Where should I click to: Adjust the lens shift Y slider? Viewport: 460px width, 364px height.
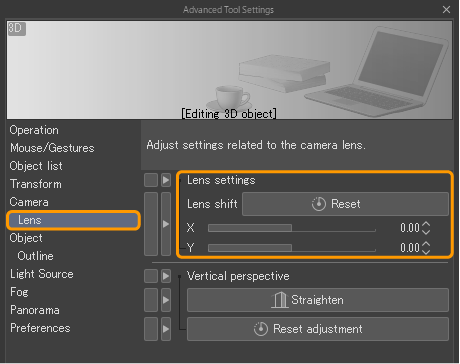click(x=292, y=248)
